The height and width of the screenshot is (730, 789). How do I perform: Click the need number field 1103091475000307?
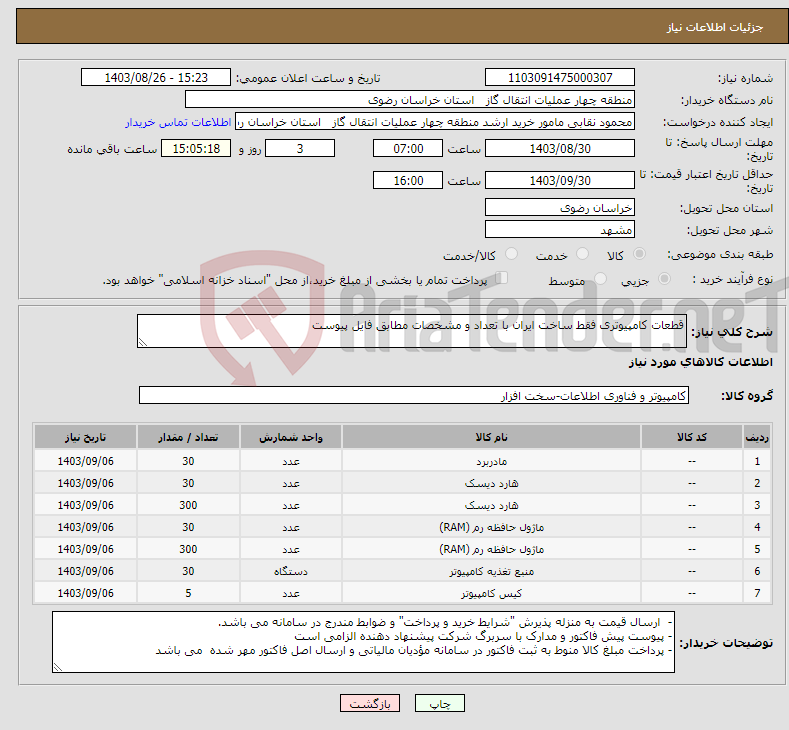coord(560,77)
